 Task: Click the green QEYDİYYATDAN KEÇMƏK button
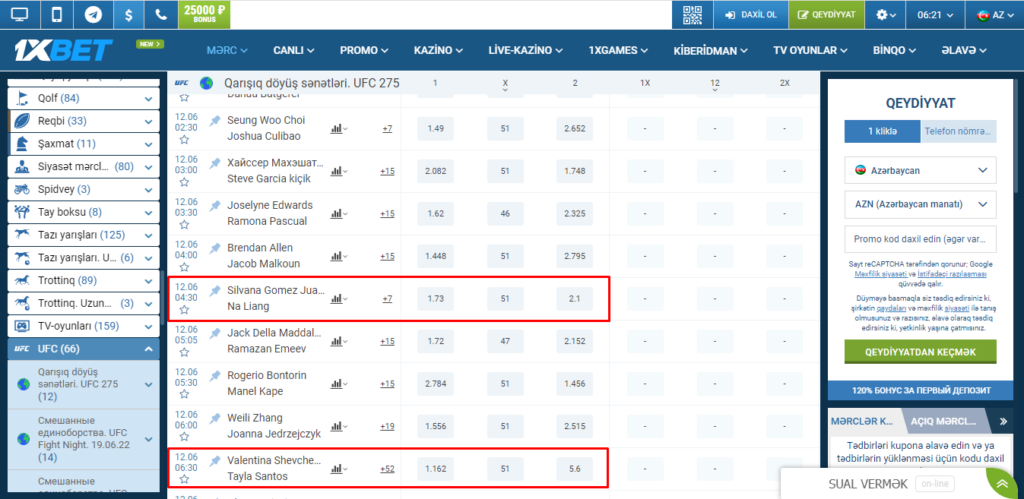920,351
